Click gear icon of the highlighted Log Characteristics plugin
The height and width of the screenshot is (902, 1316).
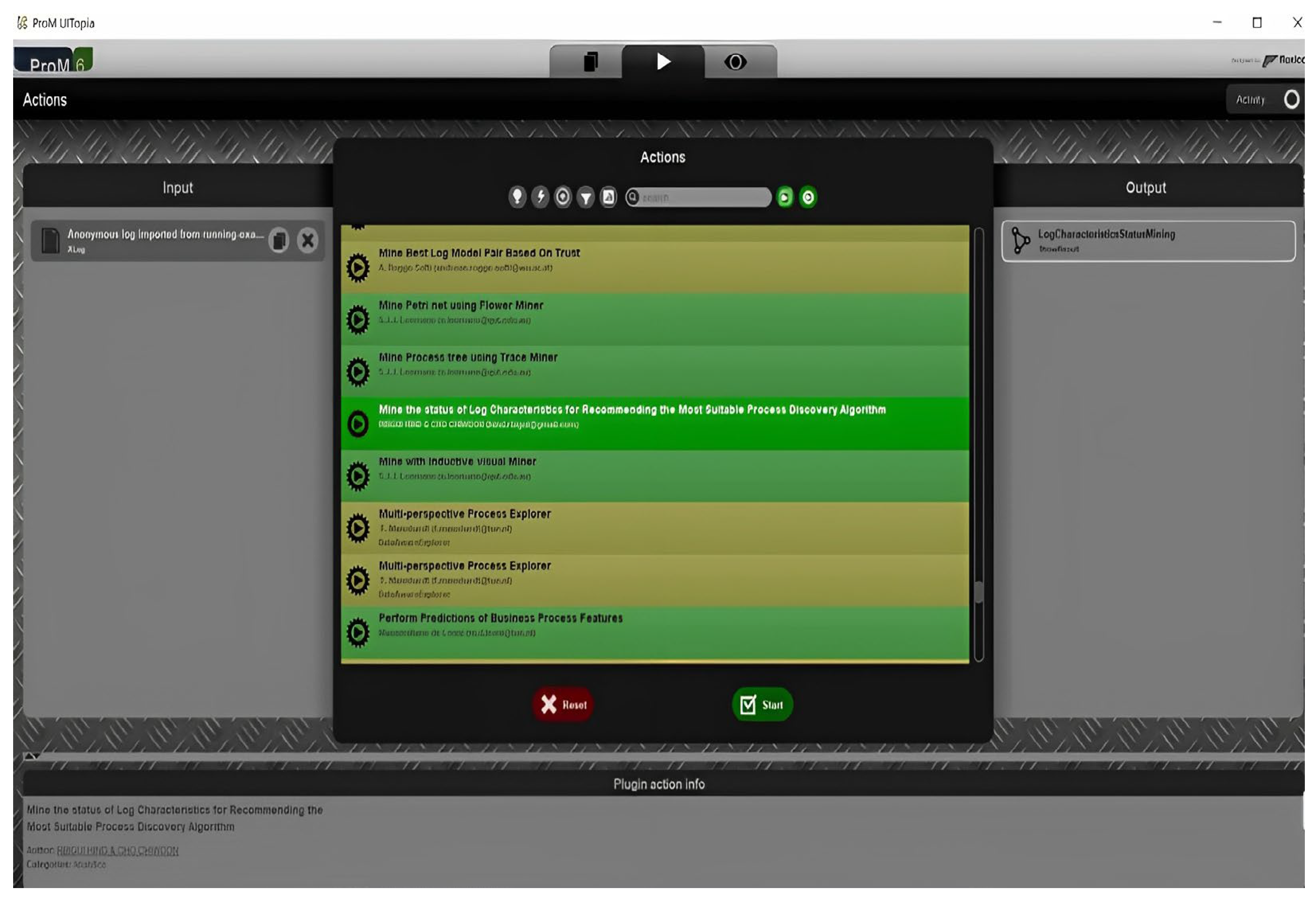(x=358, y=424)
